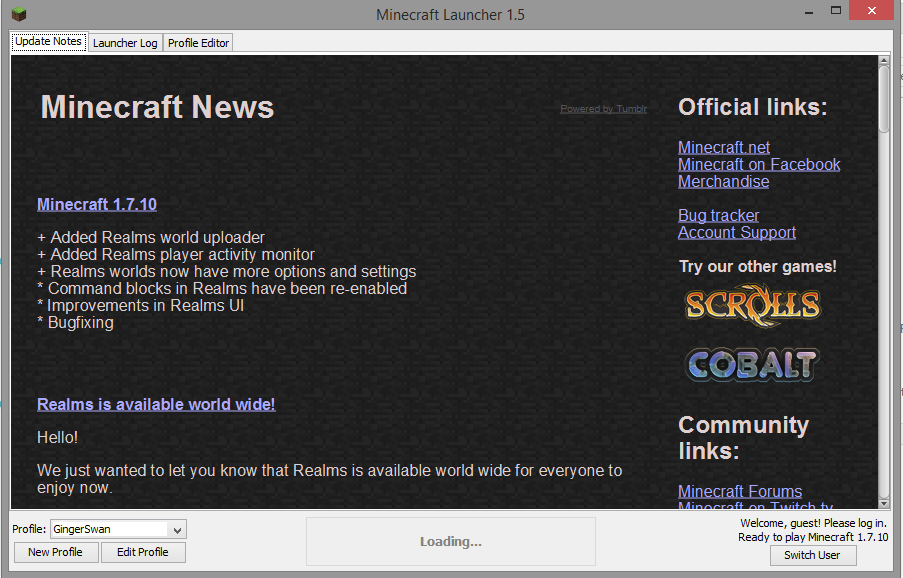Image resolution: width=903 pixels, height=578 pixels.
Task: Click the New Profile button
Action: 55,552
